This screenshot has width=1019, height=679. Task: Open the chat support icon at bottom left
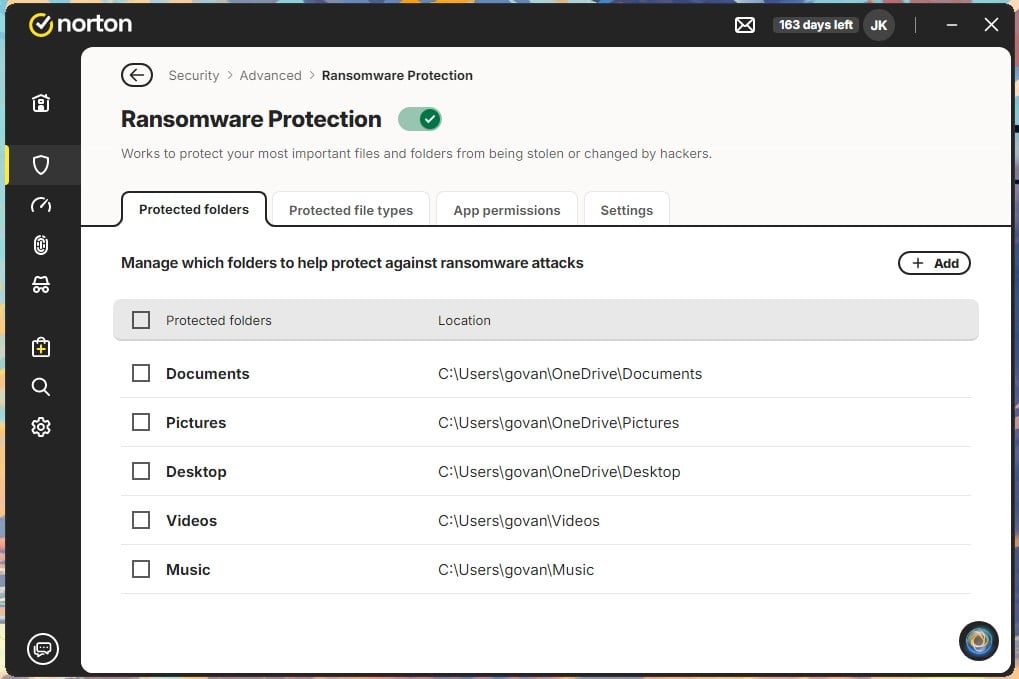43,648
